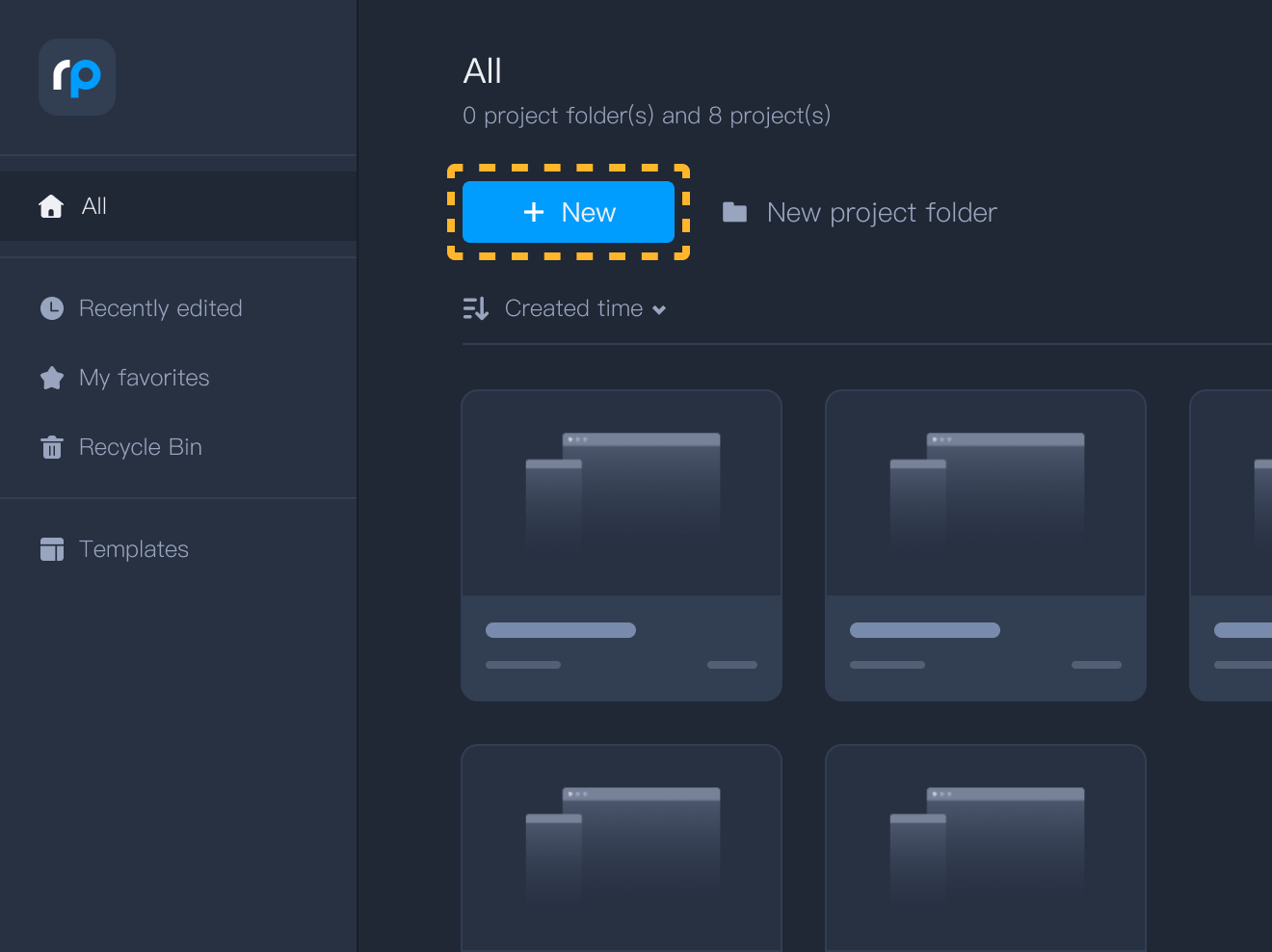Open My favorites list
The image size is (1272, 952).
[x=144, y=378]
